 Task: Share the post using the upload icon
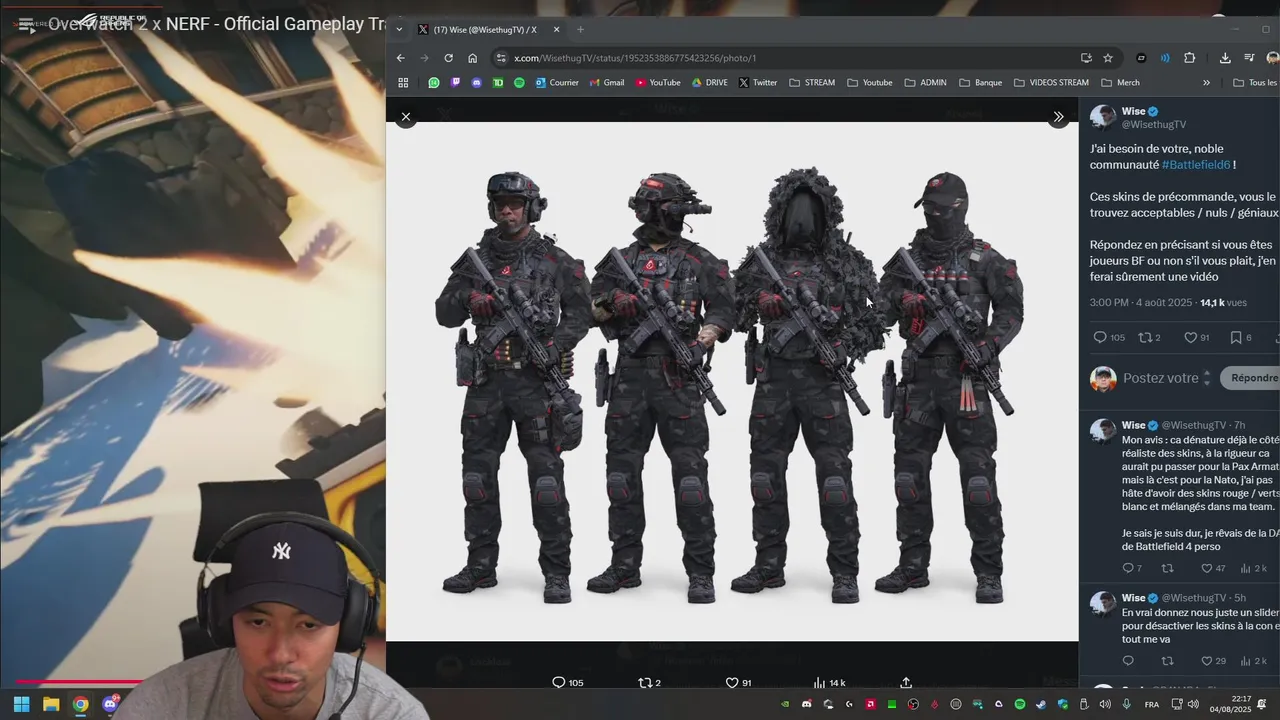[906, 683]
